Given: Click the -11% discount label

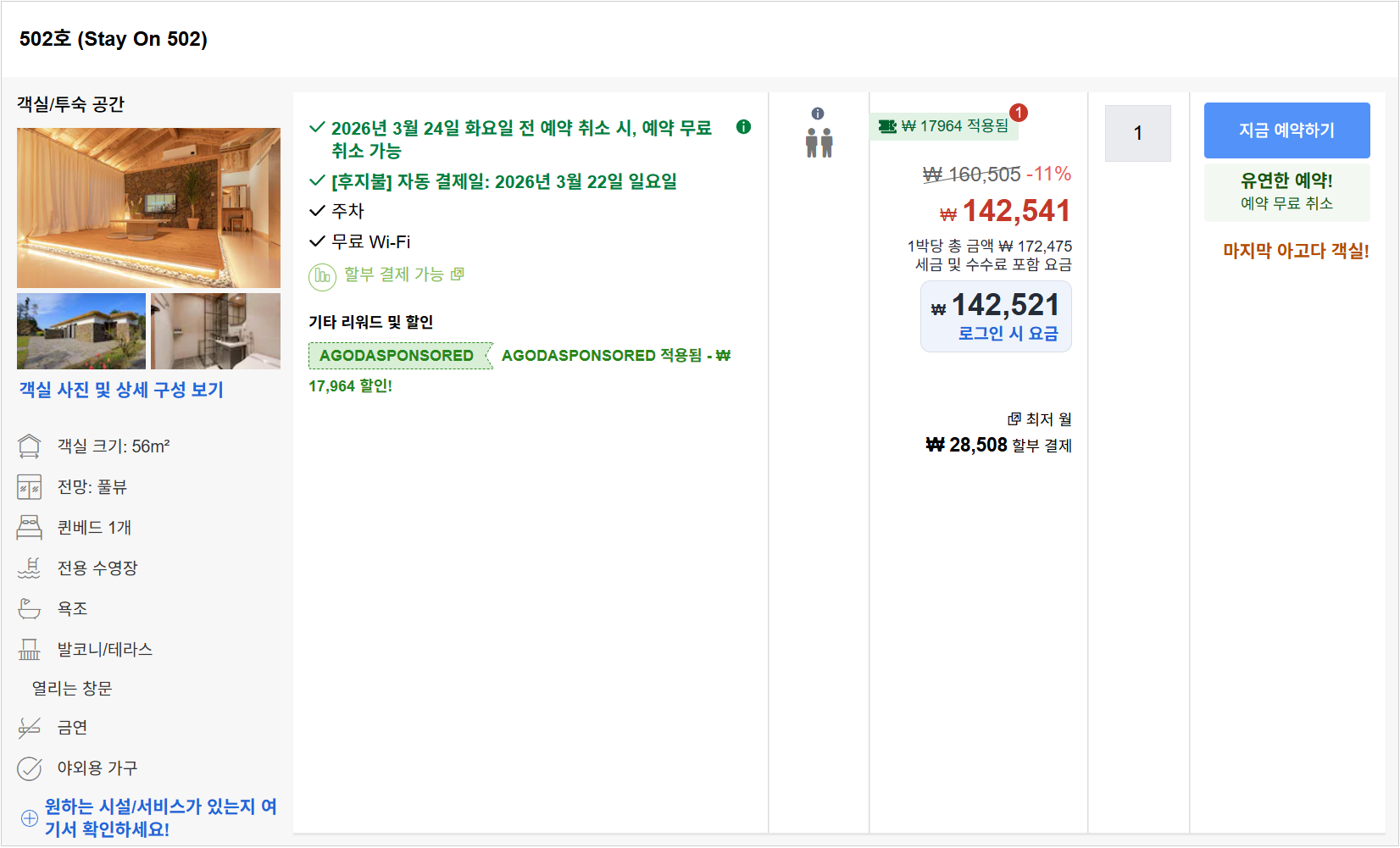Looking at the screenshot, I should (1049, 174).
